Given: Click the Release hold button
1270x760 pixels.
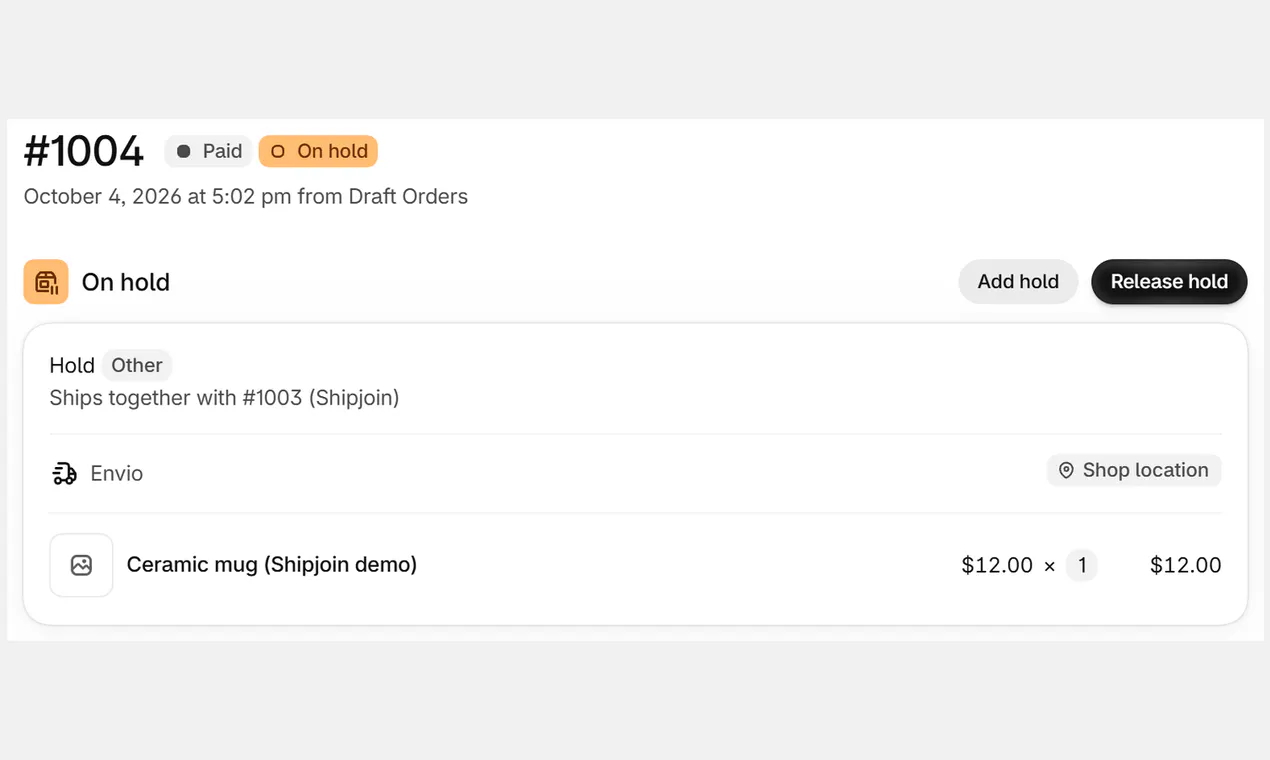Looking at the screenshot, I should [x=1169, y=282].
